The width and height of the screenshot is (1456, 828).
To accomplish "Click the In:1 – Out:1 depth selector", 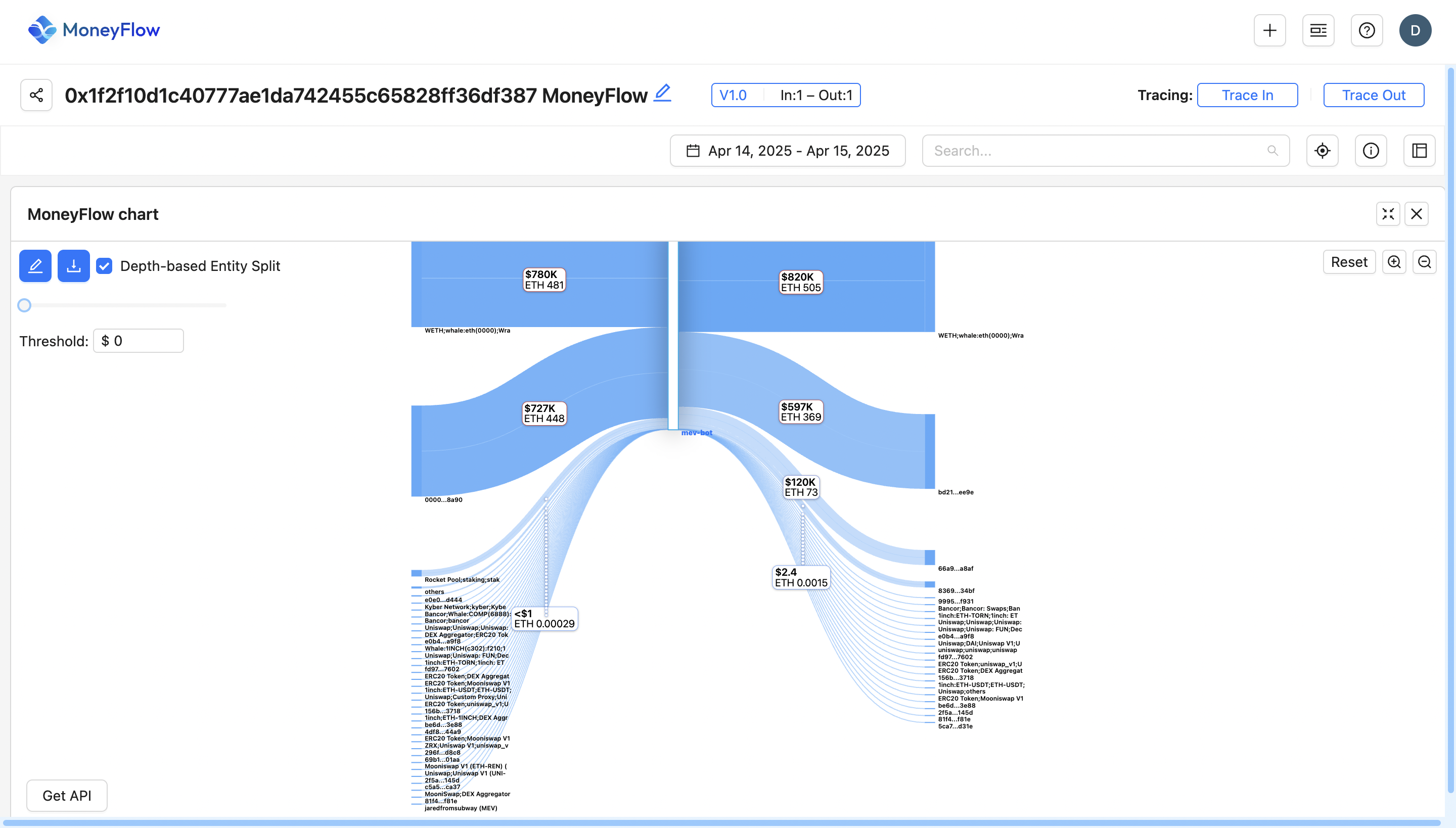I will [x=816, y=95].
